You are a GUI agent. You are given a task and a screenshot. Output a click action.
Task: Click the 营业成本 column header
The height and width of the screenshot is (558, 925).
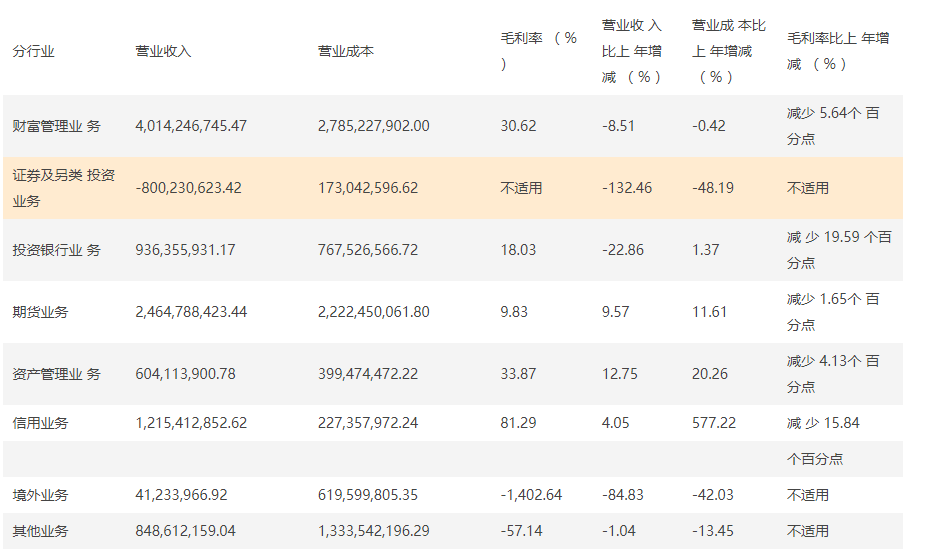(x=345, y=51)
